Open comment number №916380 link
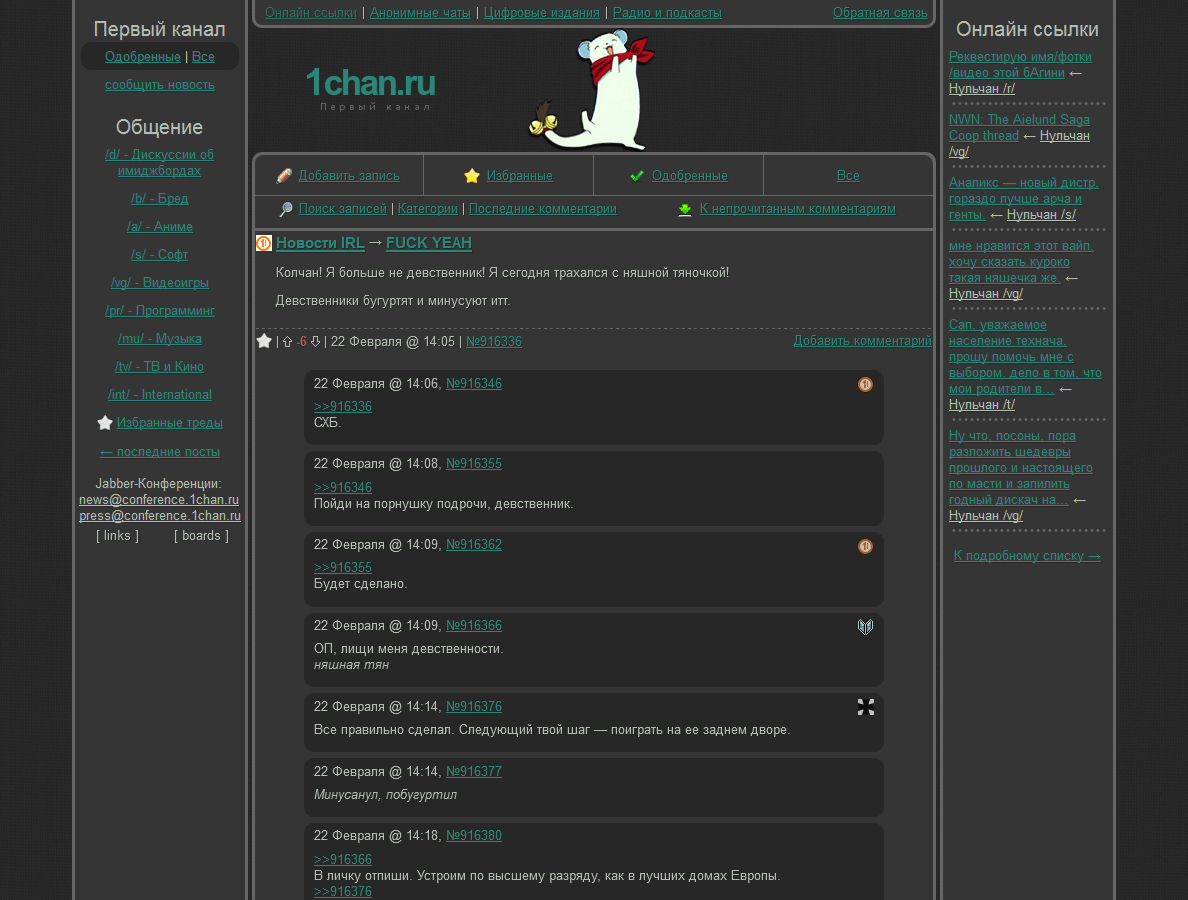The image size is (1188, 900). pyautogui.click(x=474, y=836)
